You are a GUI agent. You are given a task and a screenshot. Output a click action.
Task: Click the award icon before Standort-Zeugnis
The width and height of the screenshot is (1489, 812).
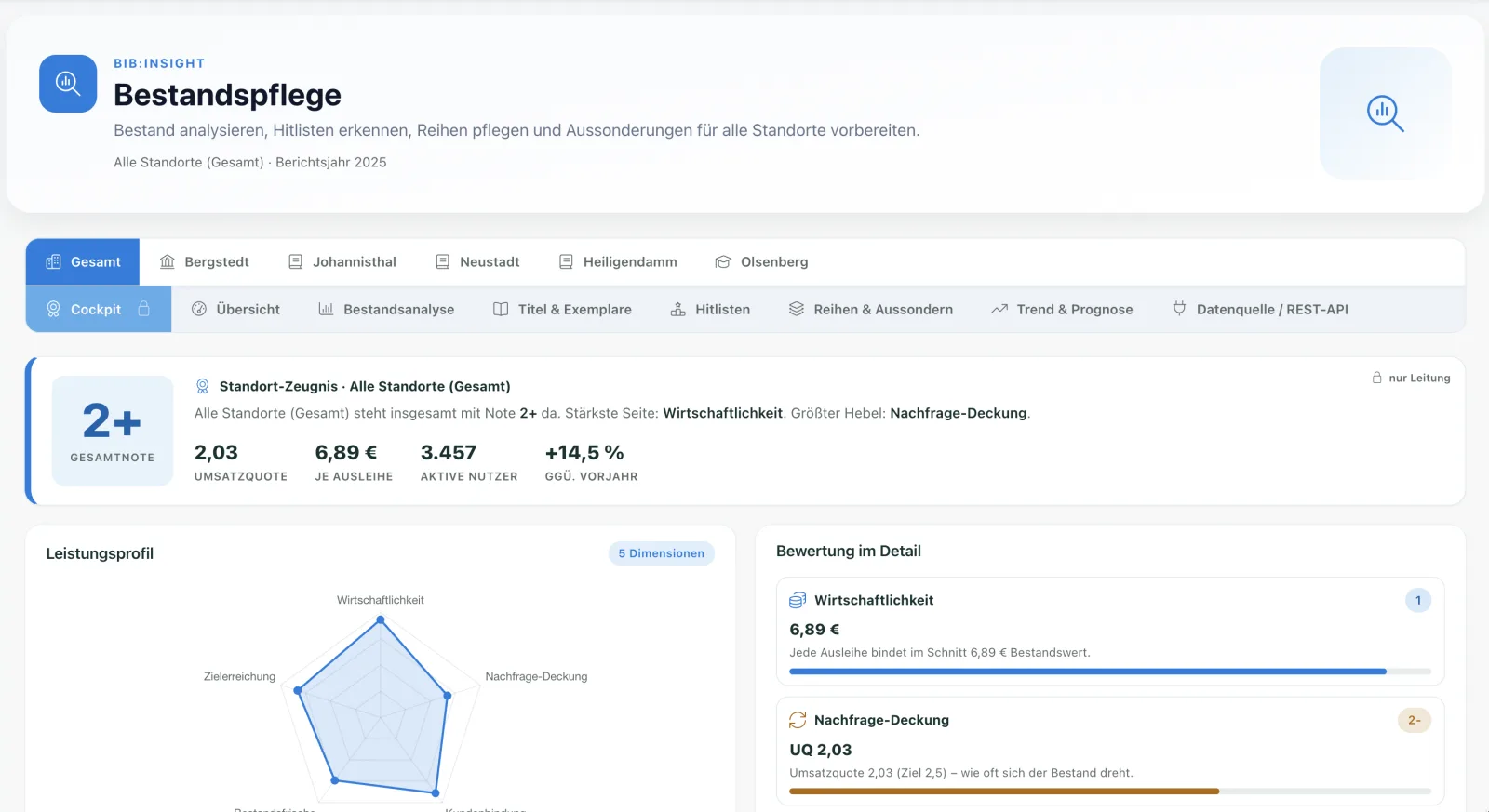[202, 386]
